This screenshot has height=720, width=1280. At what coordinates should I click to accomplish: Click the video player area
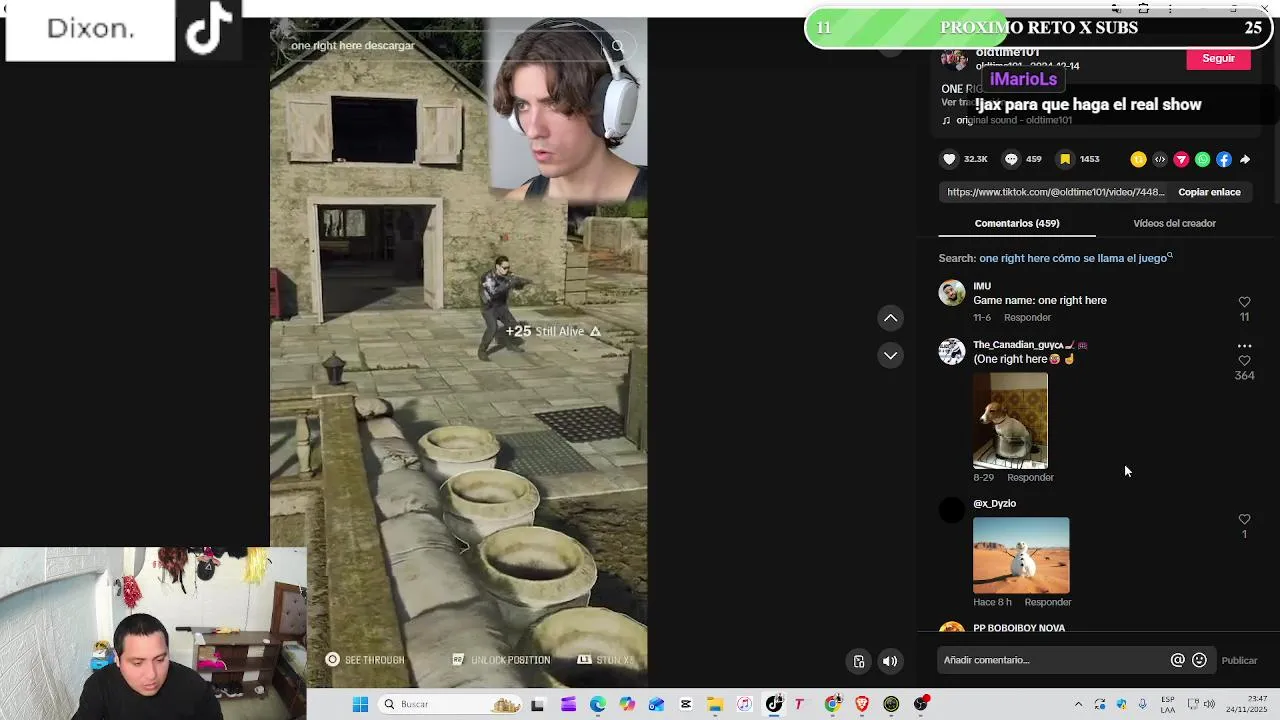pyautogui.click(x=458, y=353)
